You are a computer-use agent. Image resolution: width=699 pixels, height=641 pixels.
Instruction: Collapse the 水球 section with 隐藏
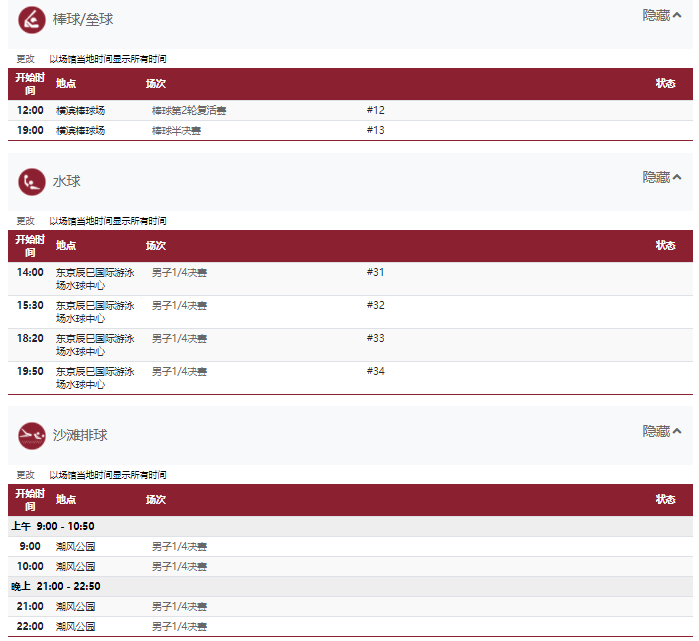click(662, 177)
